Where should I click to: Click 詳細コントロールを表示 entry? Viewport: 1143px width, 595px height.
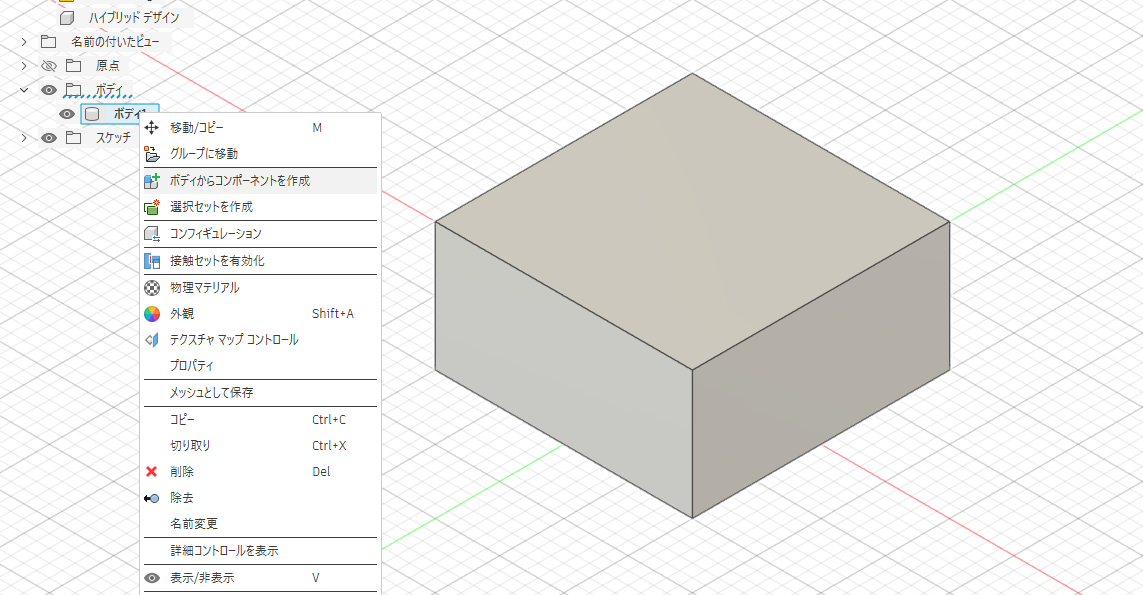(x=224, y=551)
